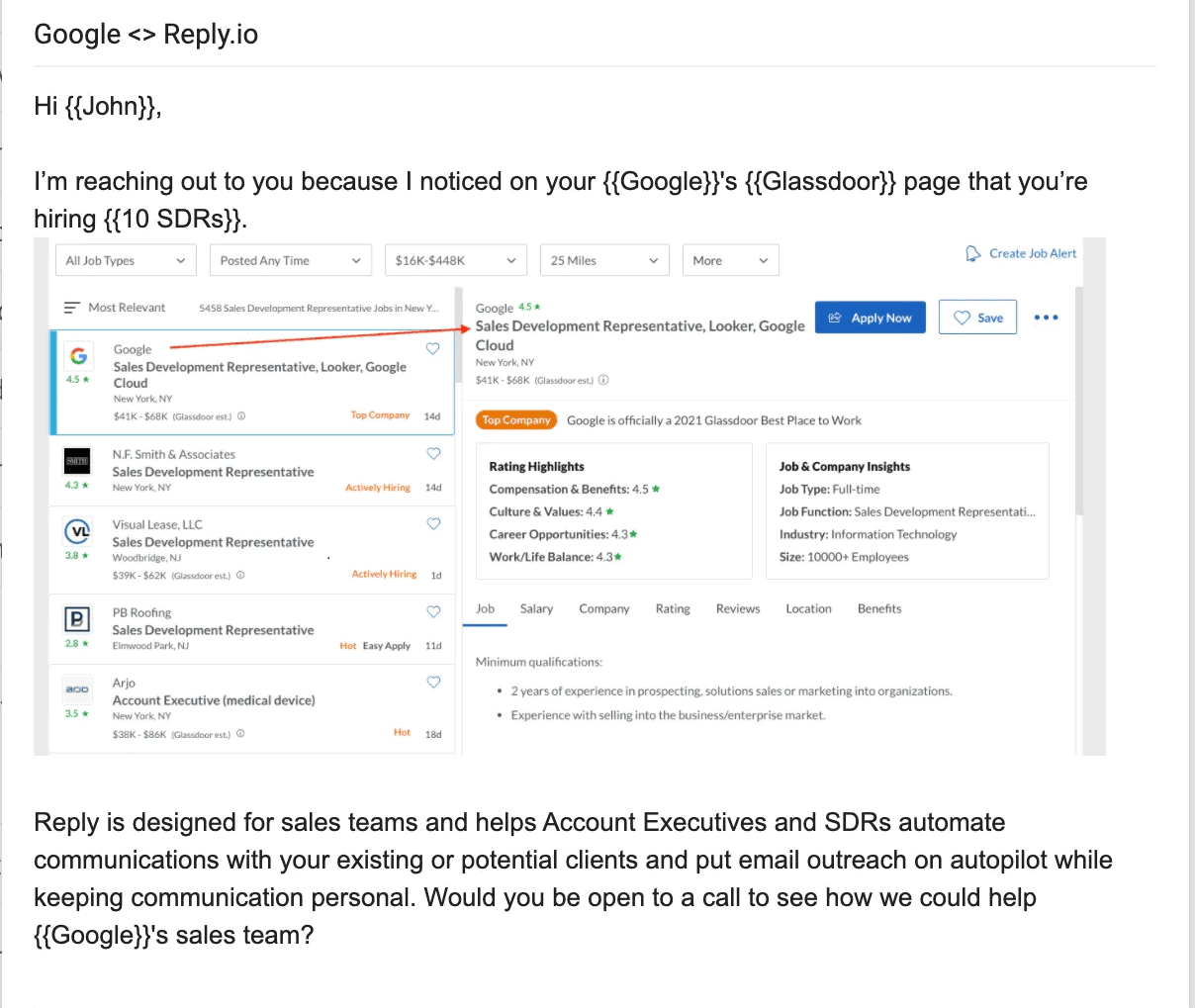Click Easy Apply label on PB Roofing
The image size is (1195, 1008).
[x=387, y=646]
